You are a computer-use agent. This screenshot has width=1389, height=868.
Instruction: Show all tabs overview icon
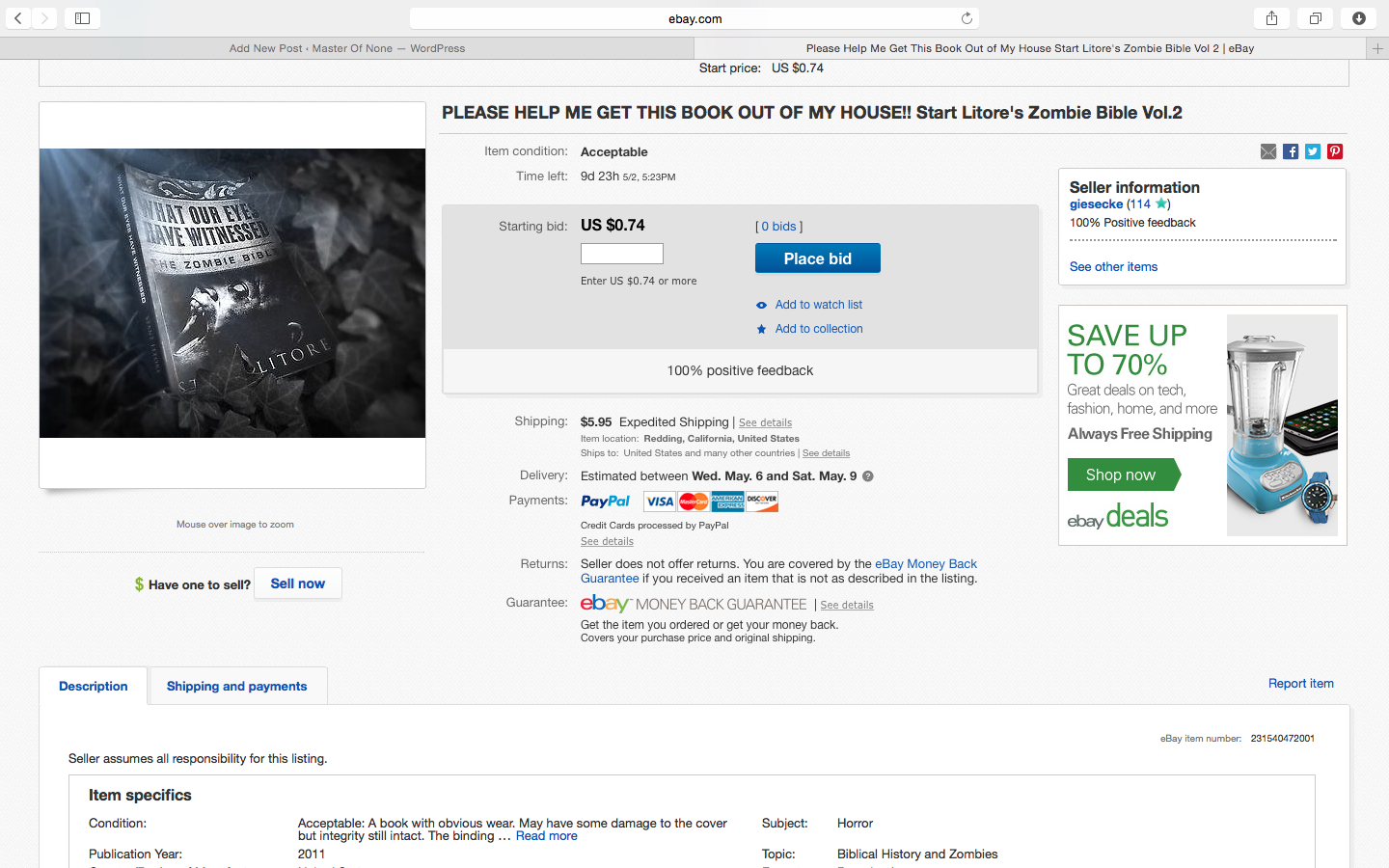coord(1315,18)
